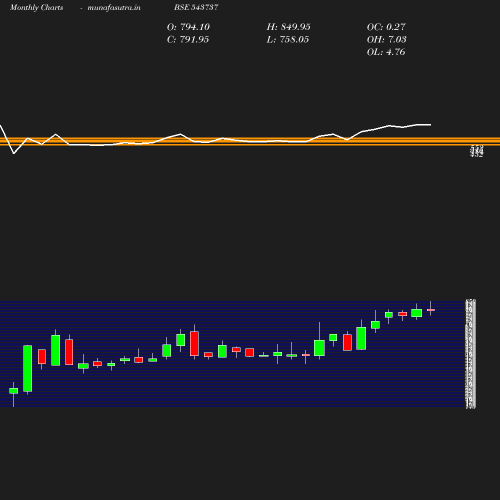
Task: Click the latest small red candlestick
Action: 431,310
